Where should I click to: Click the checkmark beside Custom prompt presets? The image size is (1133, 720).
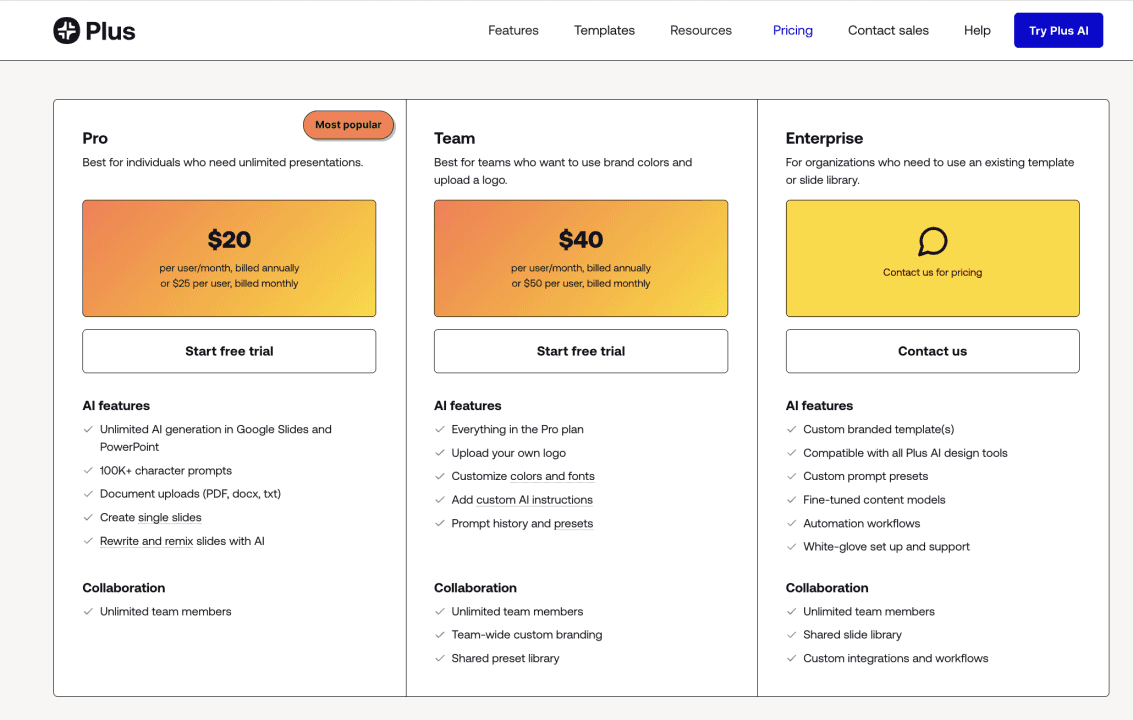tap(791, 476)
